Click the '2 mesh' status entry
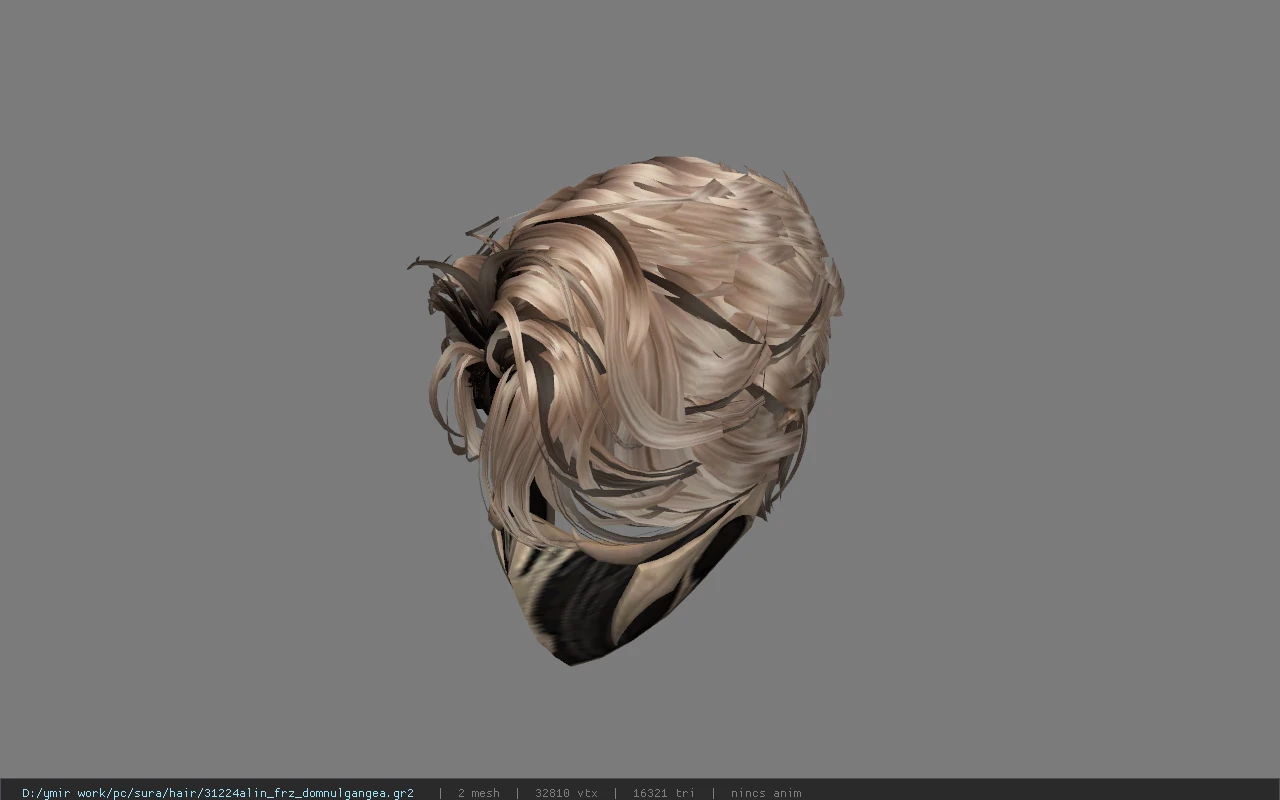The width and height of the screenshot is (1280, 800). (x=478, y=793)
